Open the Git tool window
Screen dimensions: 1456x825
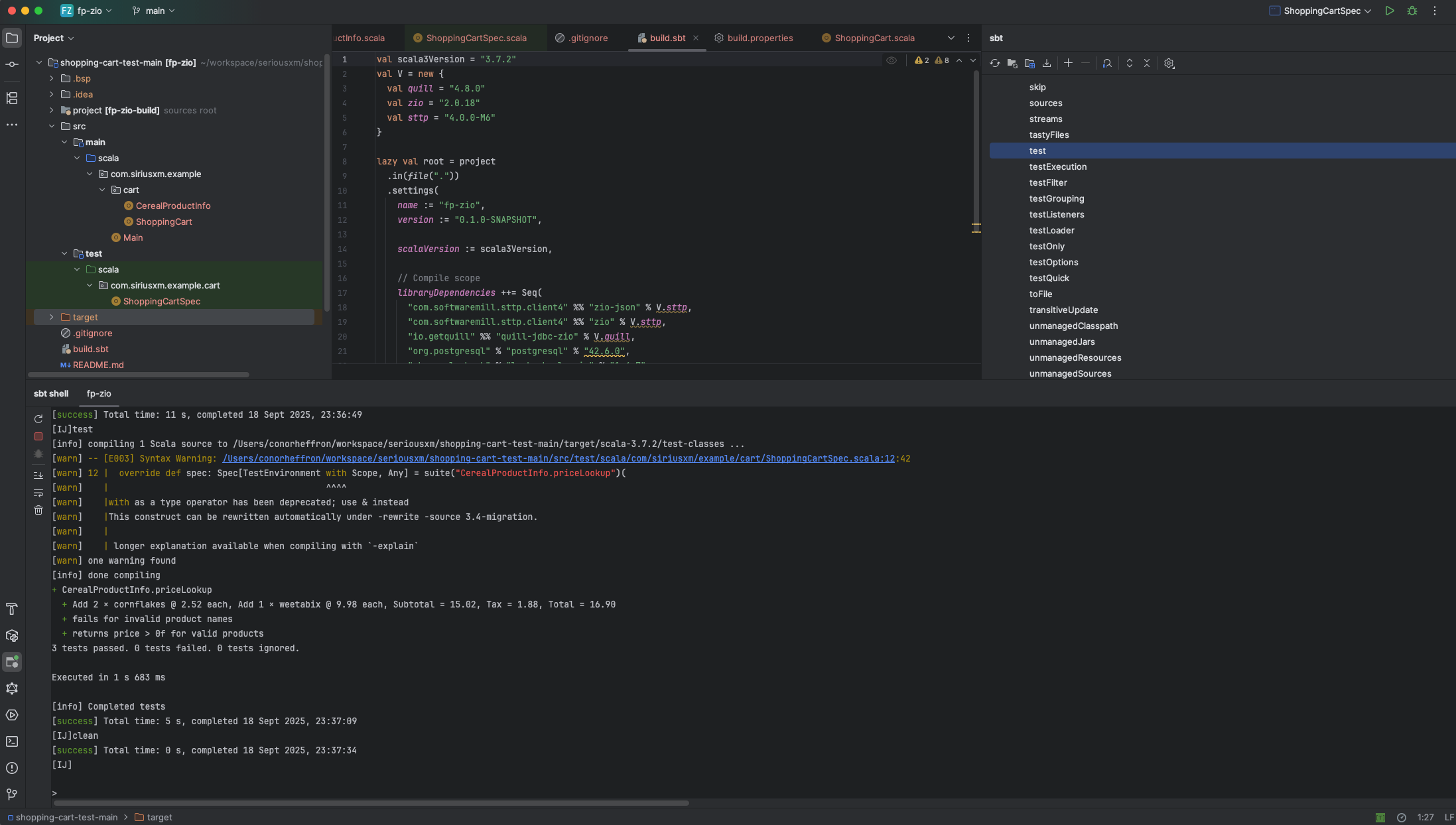click(12, 794)
